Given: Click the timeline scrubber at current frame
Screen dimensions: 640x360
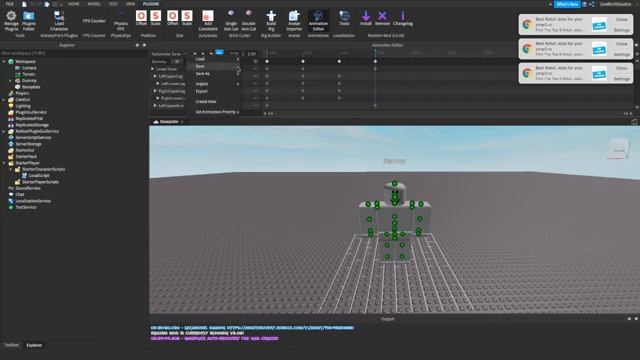Looking at the screenshot, I should 375,53.
